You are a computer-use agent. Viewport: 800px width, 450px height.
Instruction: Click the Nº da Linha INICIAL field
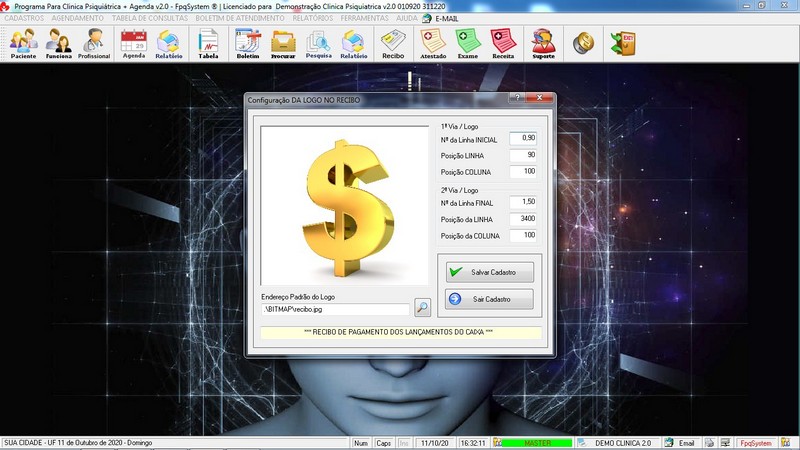(523, 138)
